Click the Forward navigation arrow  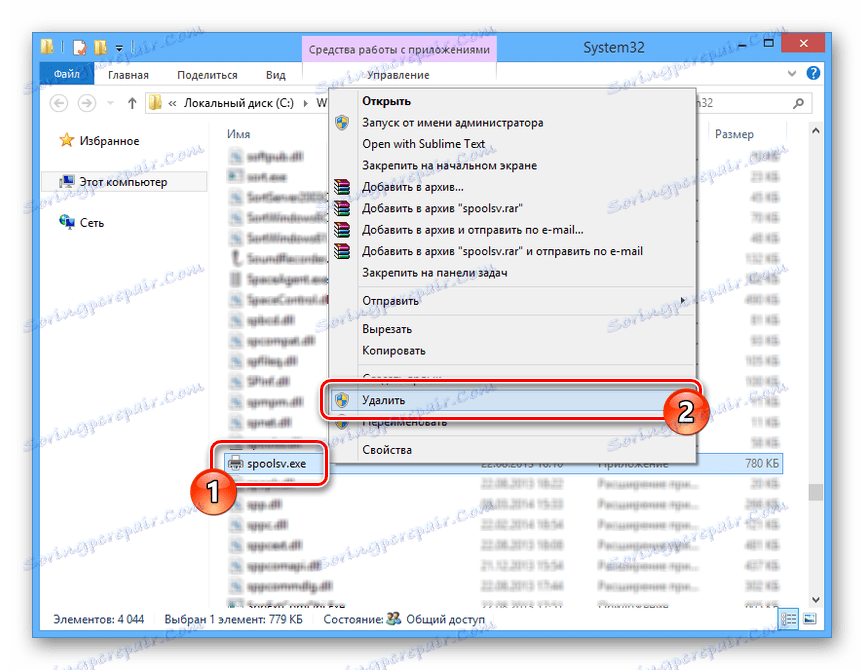[87, 103]
